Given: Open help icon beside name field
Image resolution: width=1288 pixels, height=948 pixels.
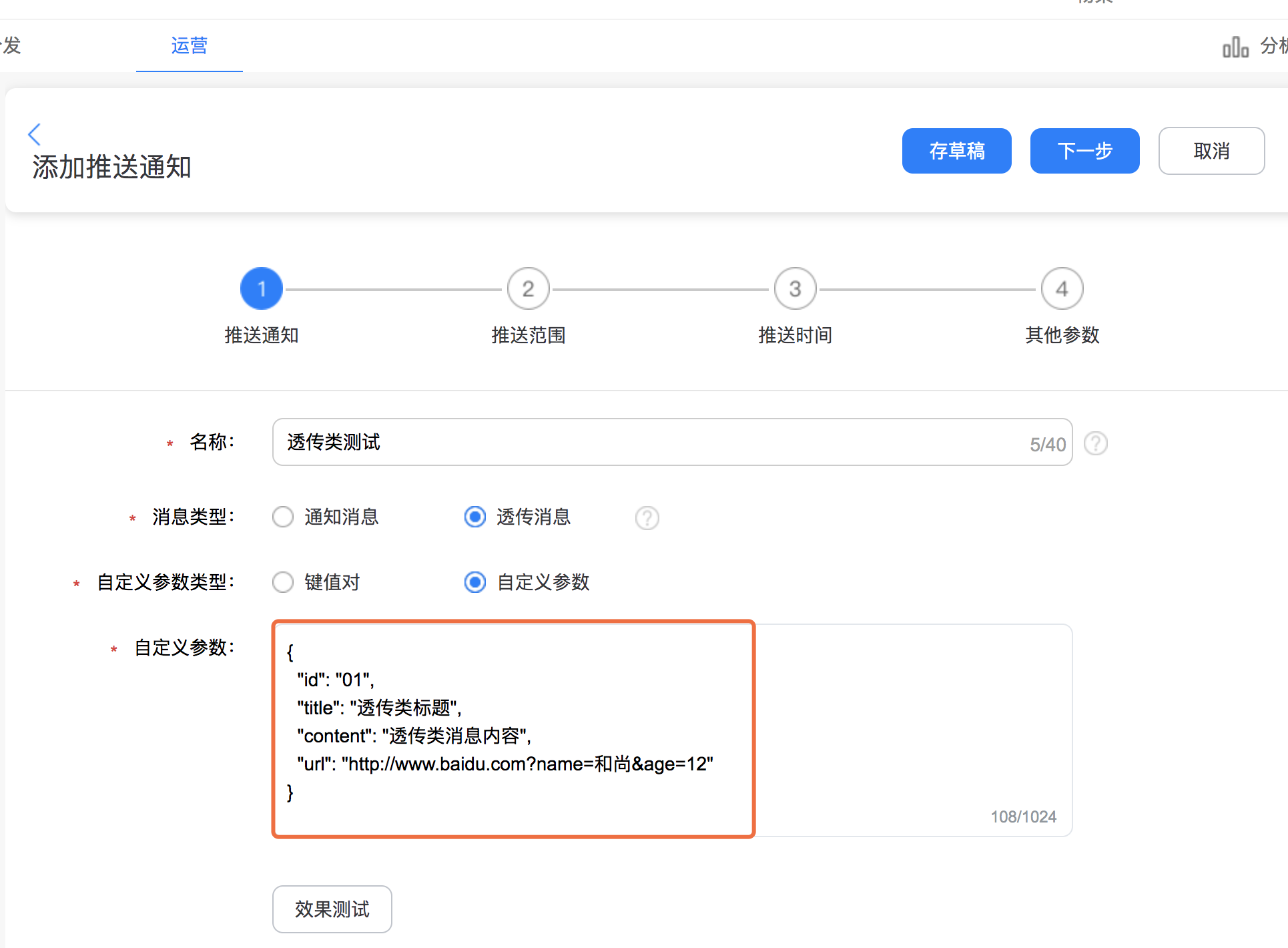Looking at the screenshot, I should pyautogui.click(x=1095, y=443).
